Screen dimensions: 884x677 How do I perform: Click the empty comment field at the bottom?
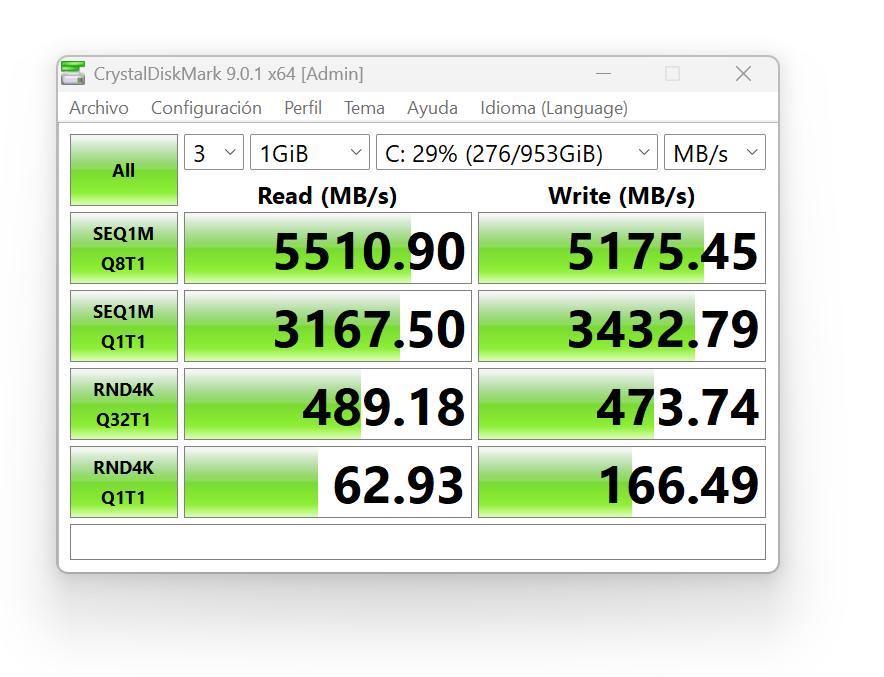coord(418,542)
